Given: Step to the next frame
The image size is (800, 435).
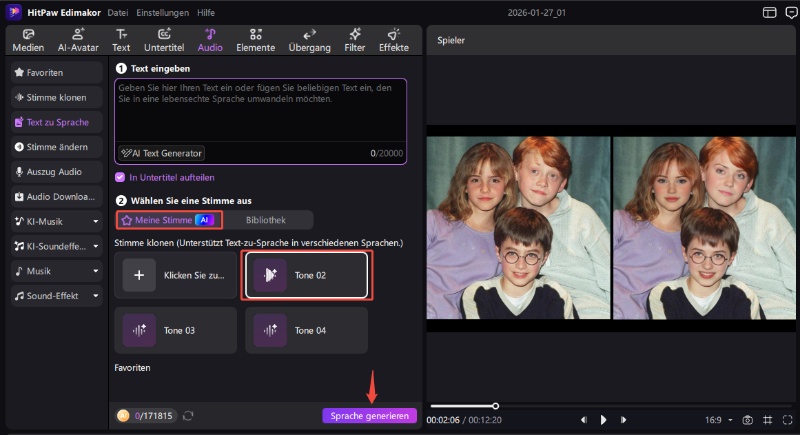Looking at the screenshot, I should (623, 420).
